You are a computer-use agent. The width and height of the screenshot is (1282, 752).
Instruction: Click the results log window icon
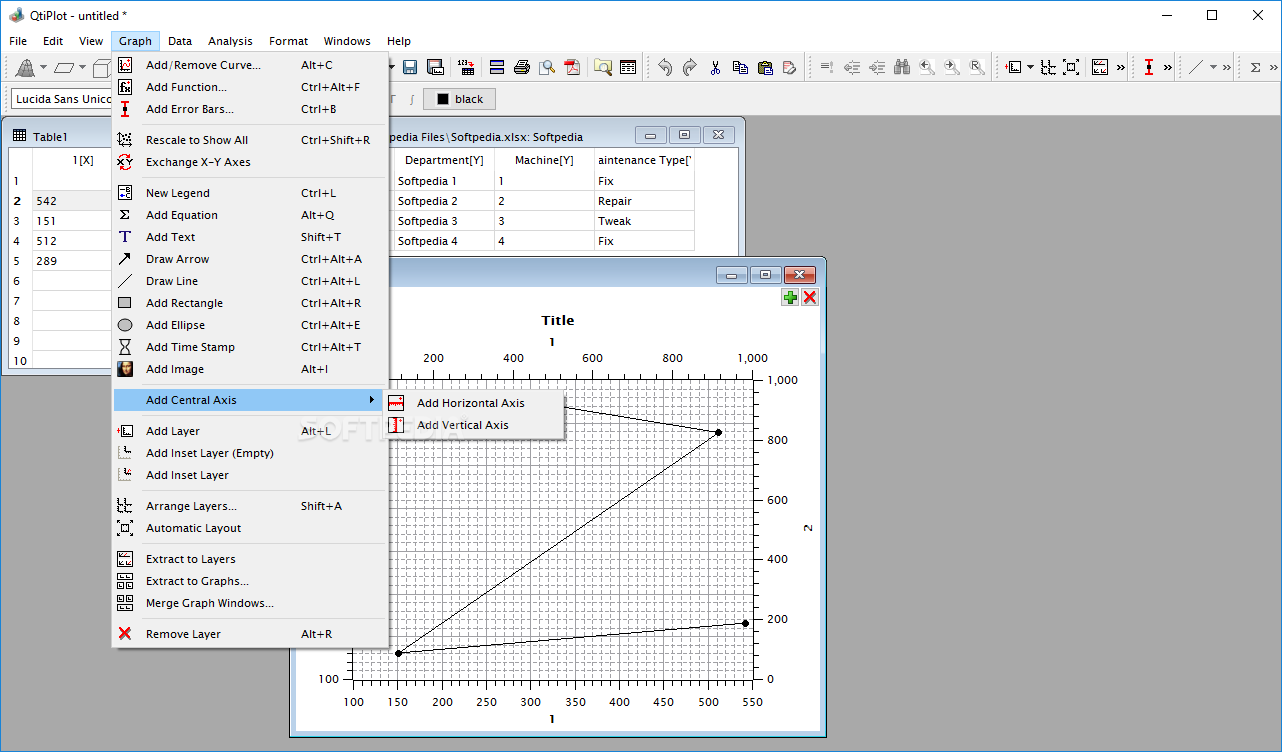pyautogui.click(x=628, y=67)
